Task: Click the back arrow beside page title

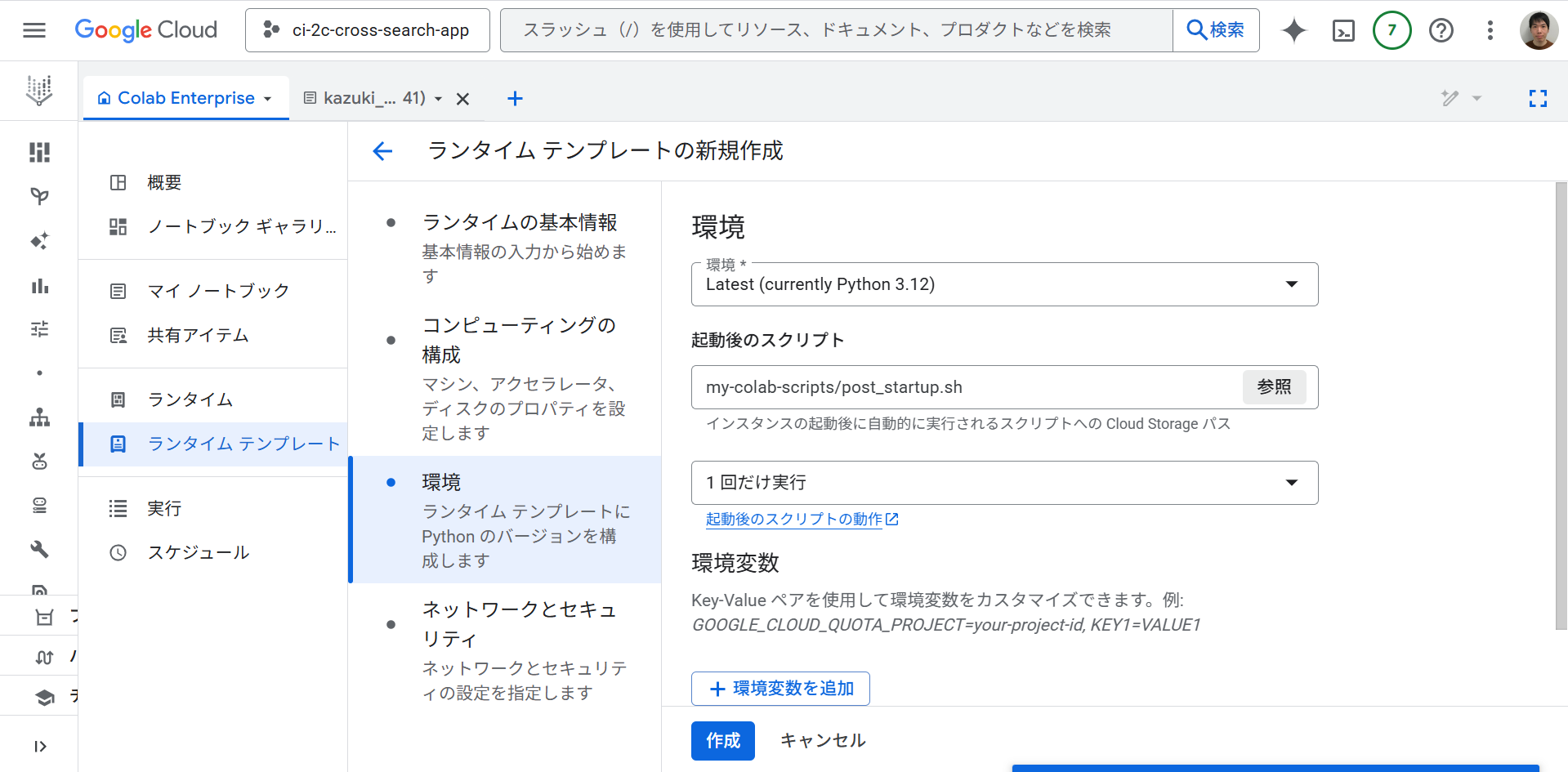Action: pos(382,151)
